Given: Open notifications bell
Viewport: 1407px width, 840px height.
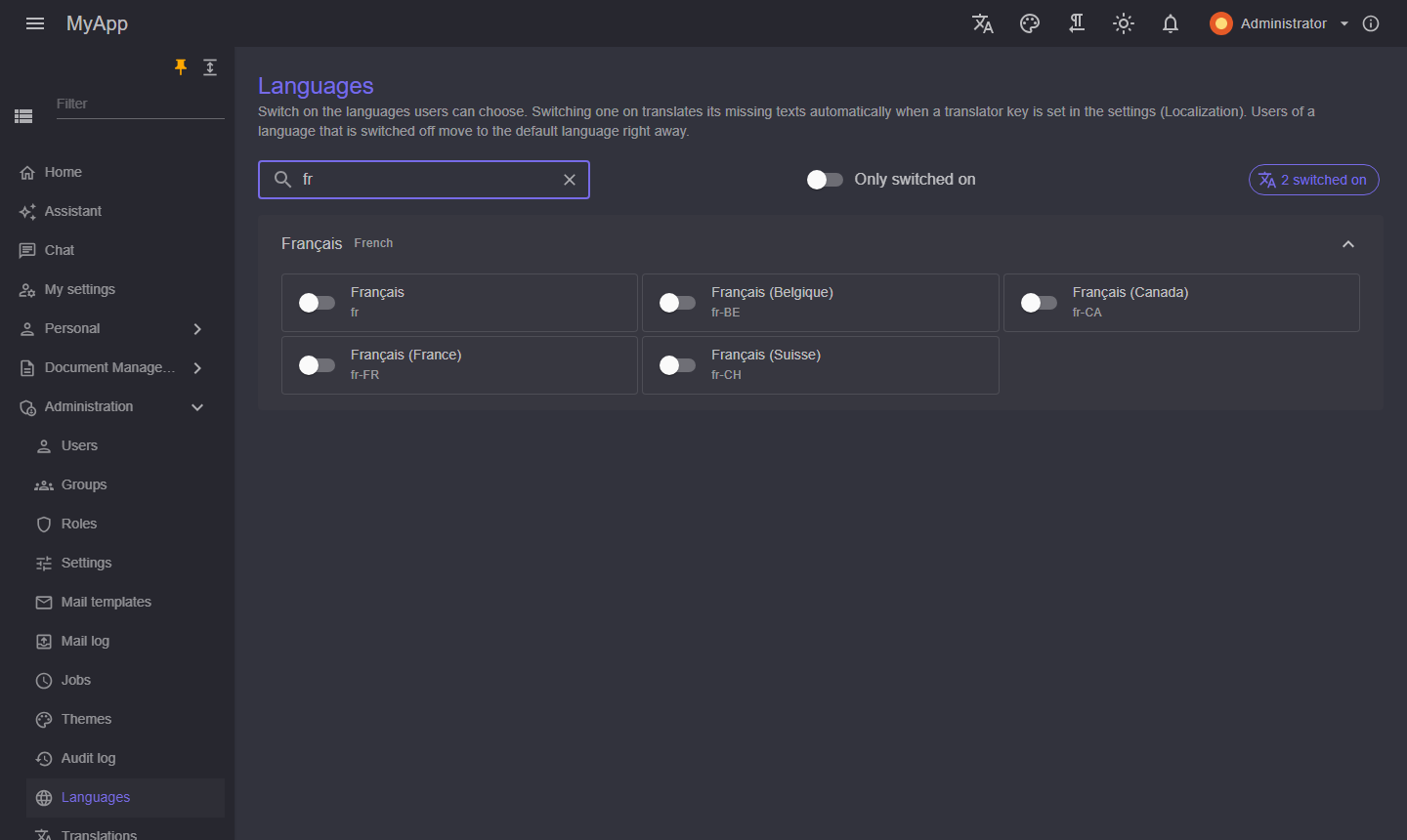Looking at the screenshot, I should pos(1171,23).
